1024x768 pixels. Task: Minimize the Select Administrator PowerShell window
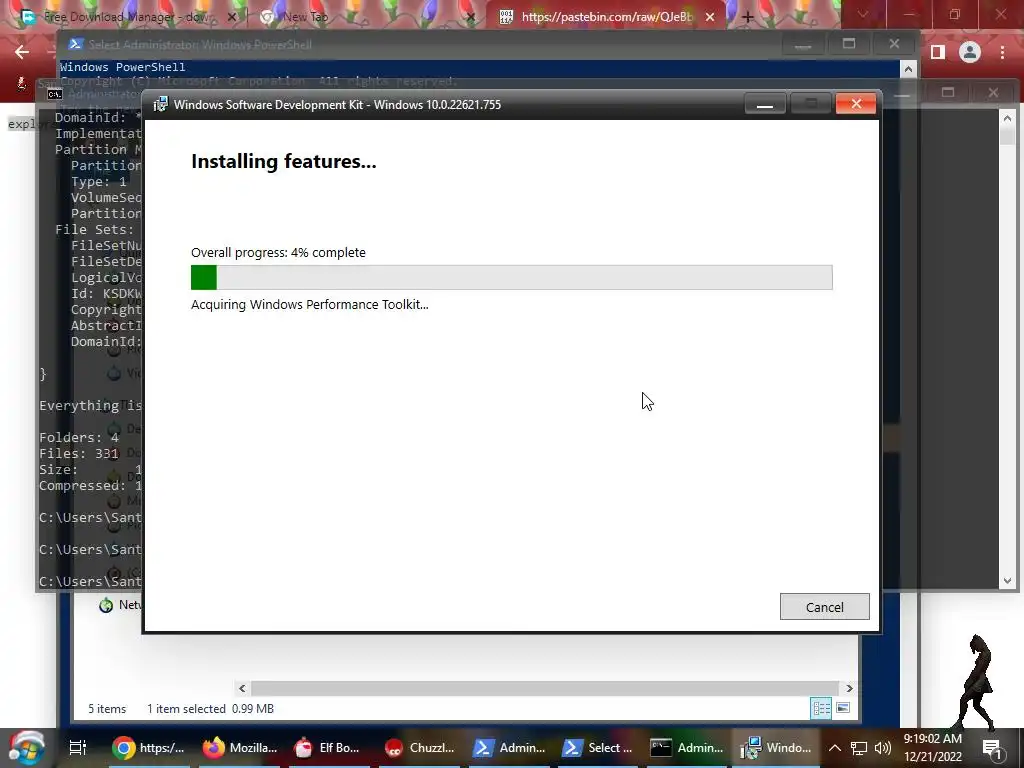[803, 44]
